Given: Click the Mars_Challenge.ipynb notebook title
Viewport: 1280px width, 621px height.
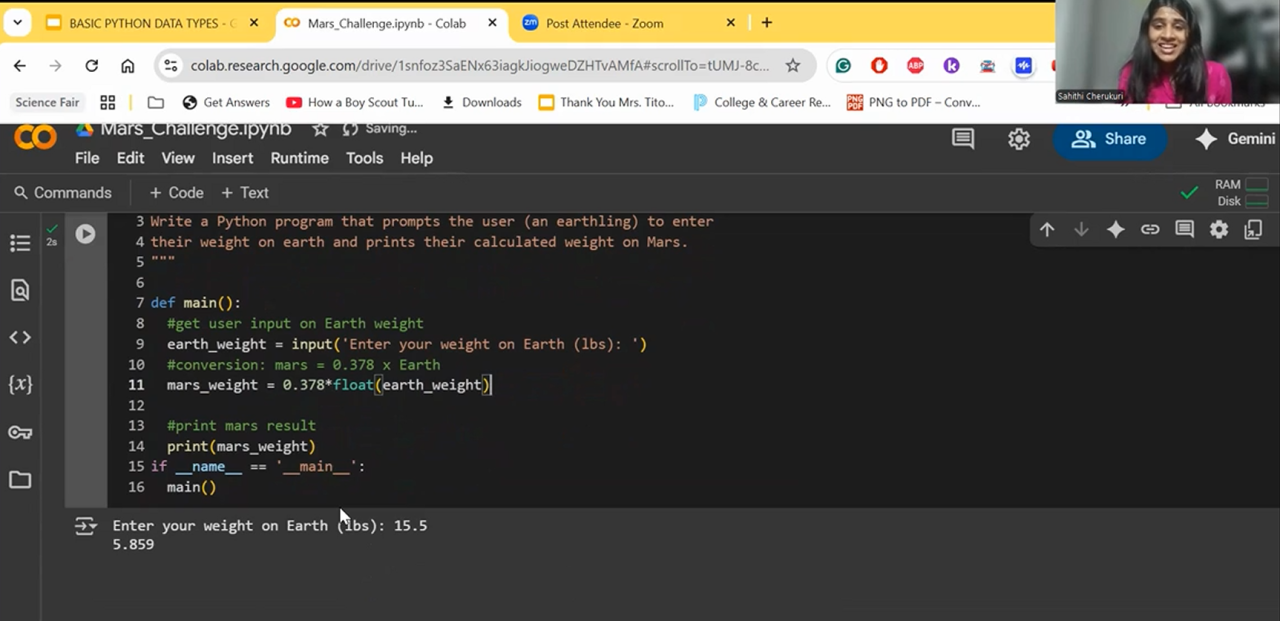Looking at the screenshot, I should point(195,129).
